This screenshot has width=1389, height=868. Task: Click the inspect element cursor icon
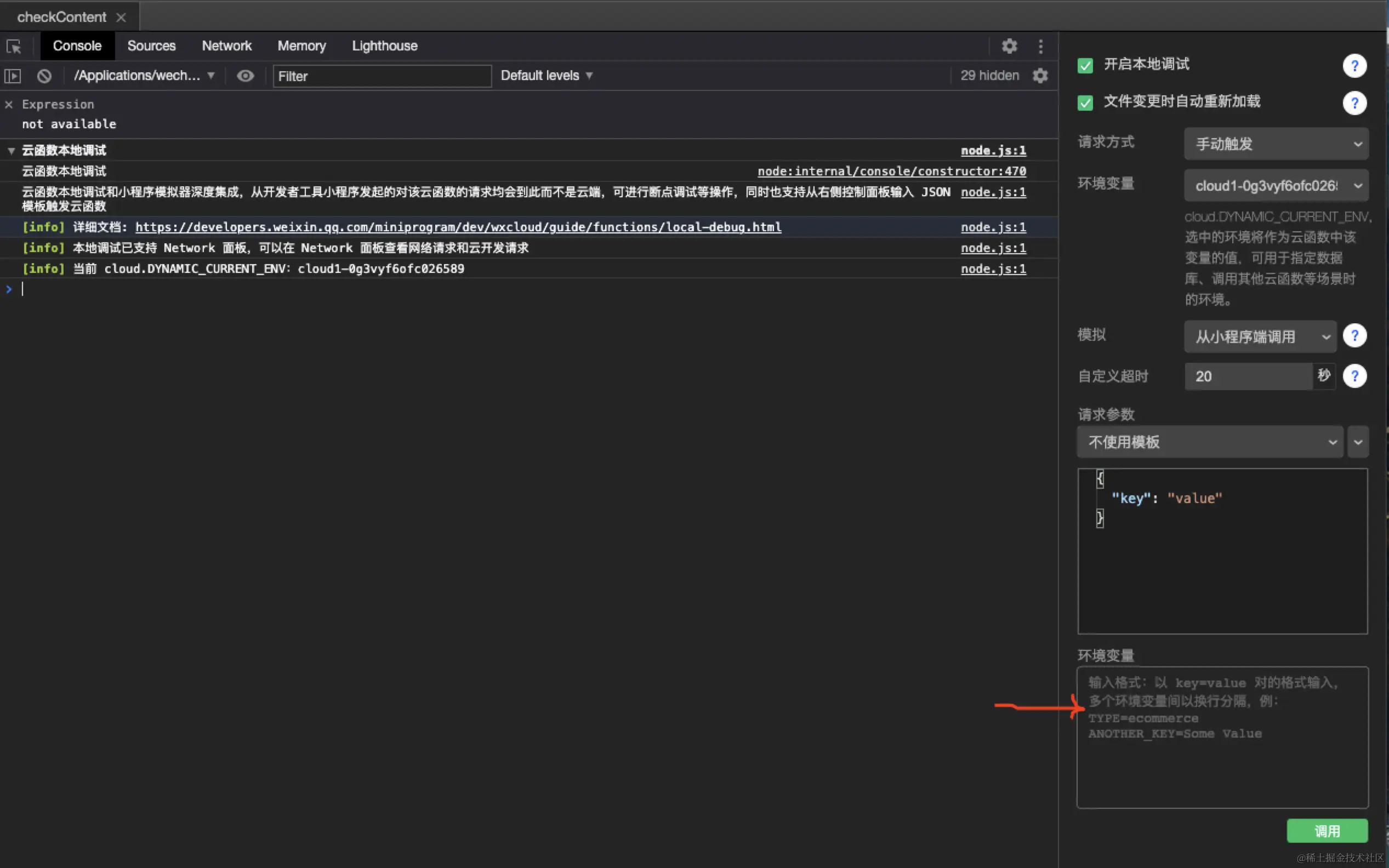pos(14,46)
